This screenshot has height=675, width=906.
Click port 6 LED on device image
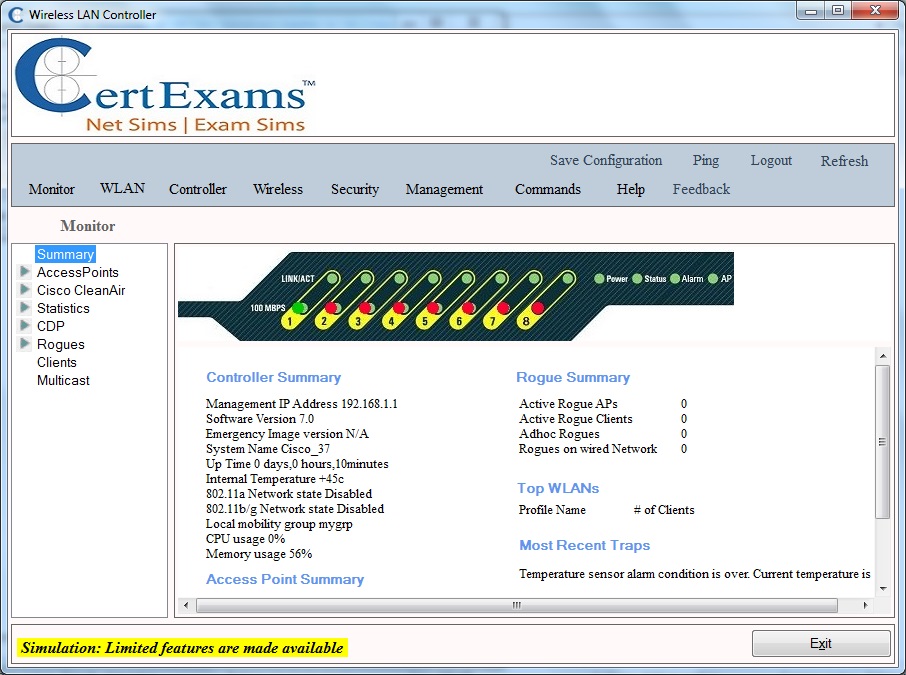point(468,309)
